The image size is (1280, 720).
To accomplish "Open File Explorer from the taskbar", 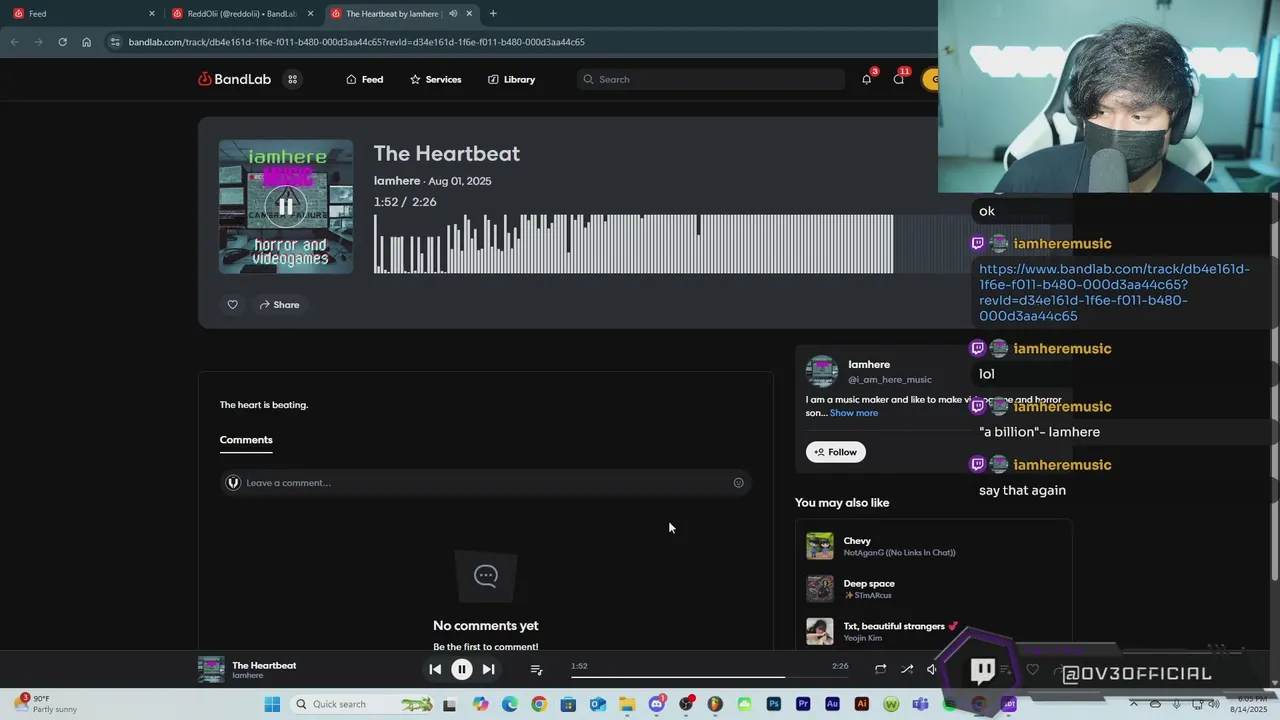I will (x=627, y=704).
